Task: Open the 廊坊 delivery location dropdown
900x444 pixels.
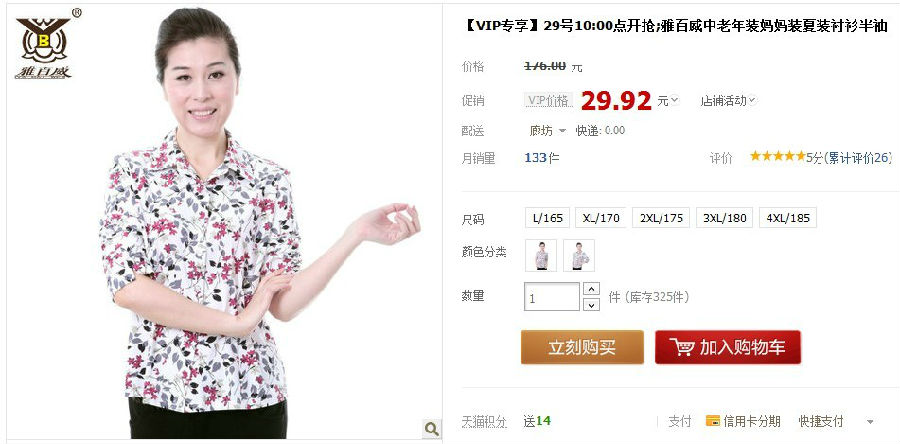Action: 548,131
